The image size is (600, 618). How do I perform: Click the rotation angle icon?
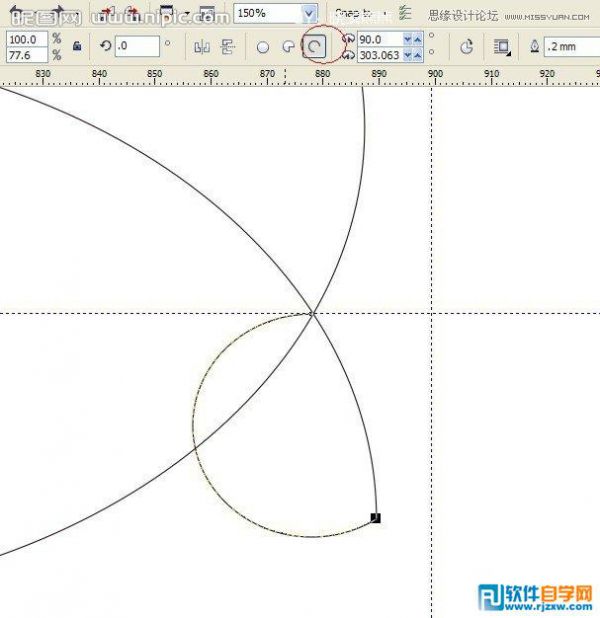105,46
